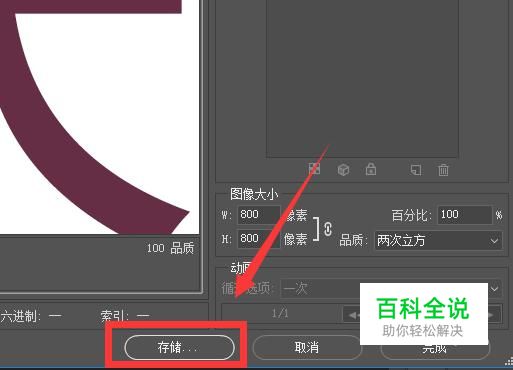Click the 1/1 frame counter
The height and width of the screenshot is (370, 513).
tap(280, 313)
